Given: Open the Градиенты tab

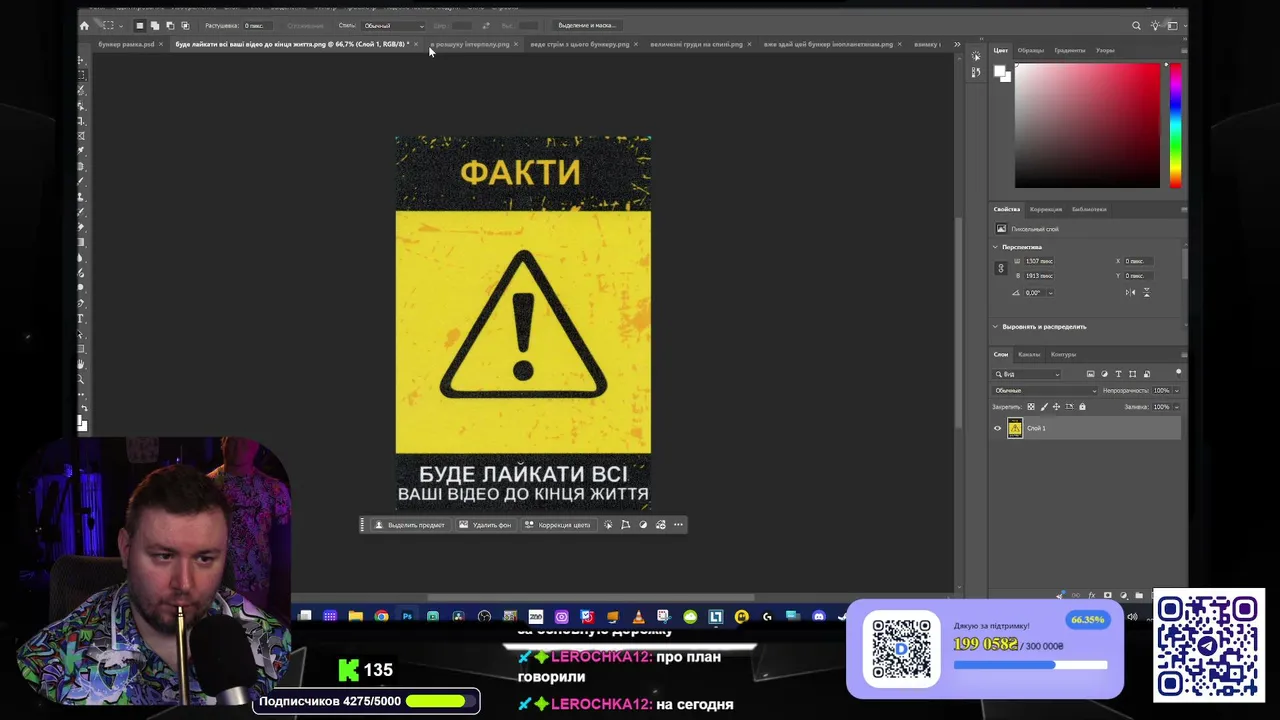Looking at the screenshot, I should [x=1069, y=50].
